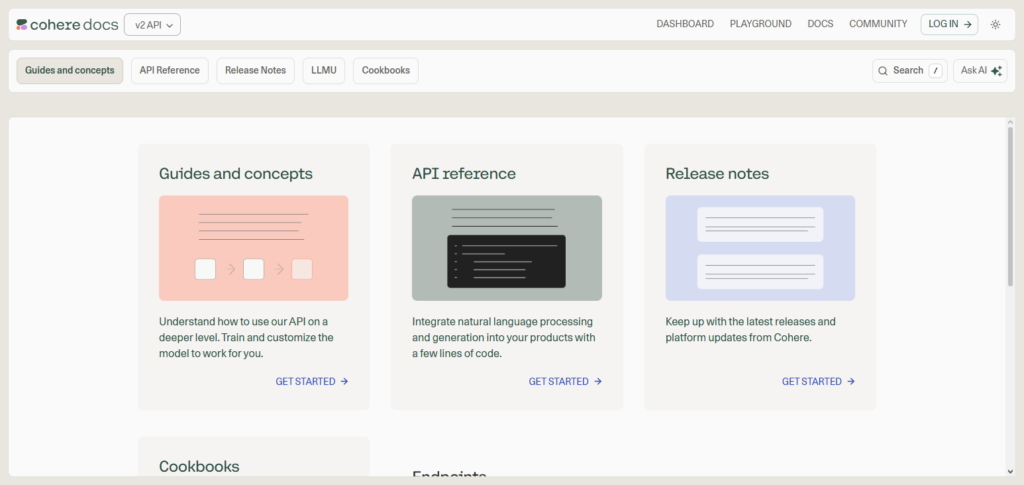
Task: Toggle light/dark theme sun icon
Action: (x=995, y=24)
